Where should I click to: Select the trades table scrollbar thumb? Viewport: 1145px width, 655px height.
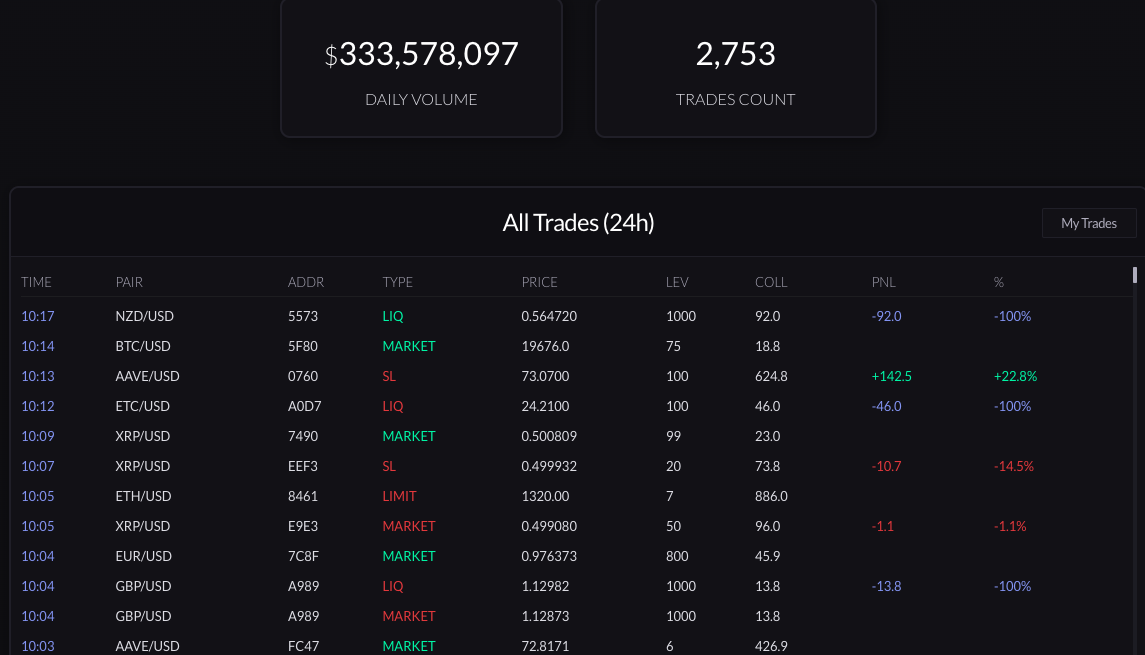tap(1135, 275)
